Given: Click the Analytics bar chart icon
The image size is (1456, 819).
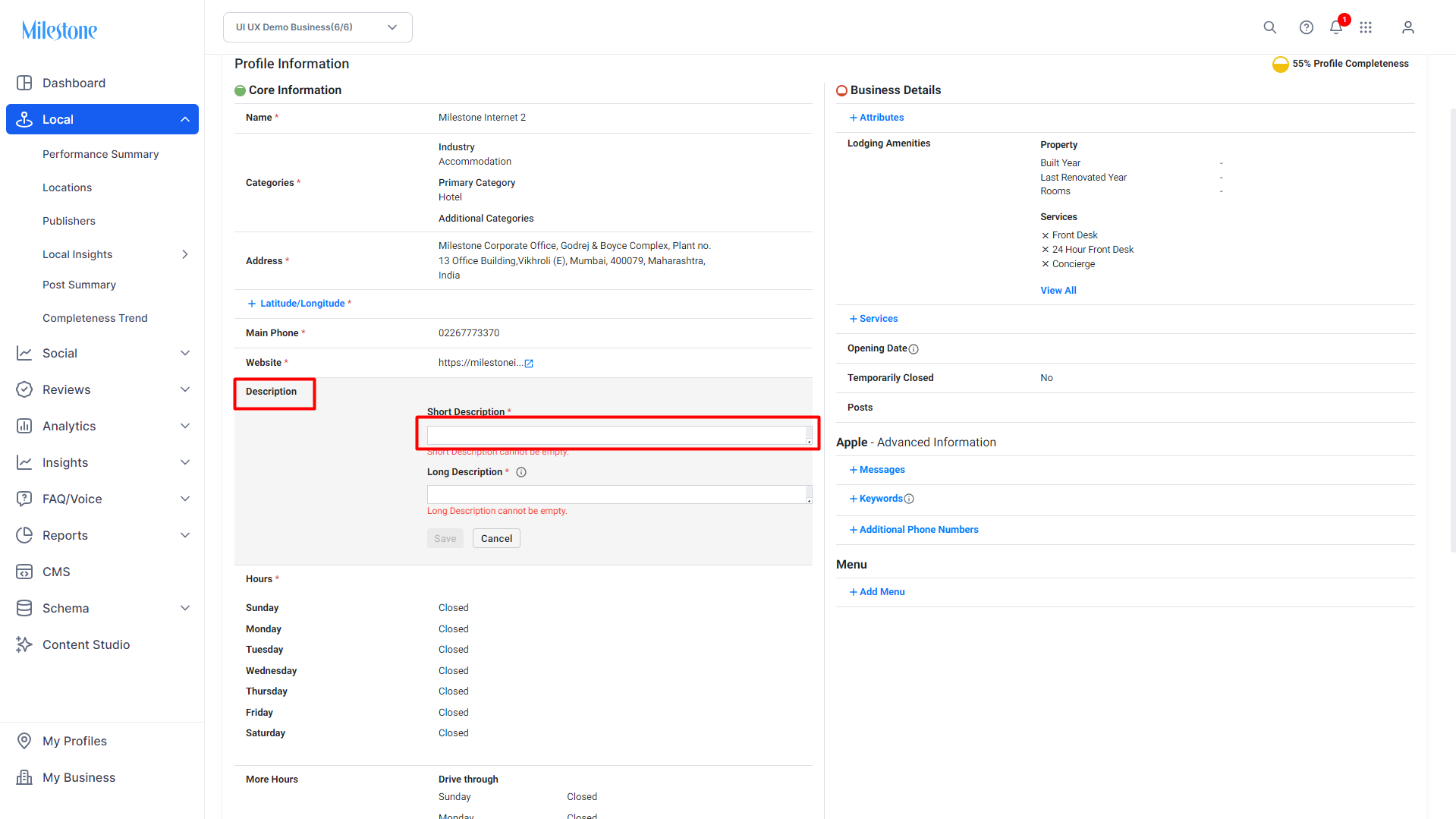Looking at the screenshot, I should (24, 426).
